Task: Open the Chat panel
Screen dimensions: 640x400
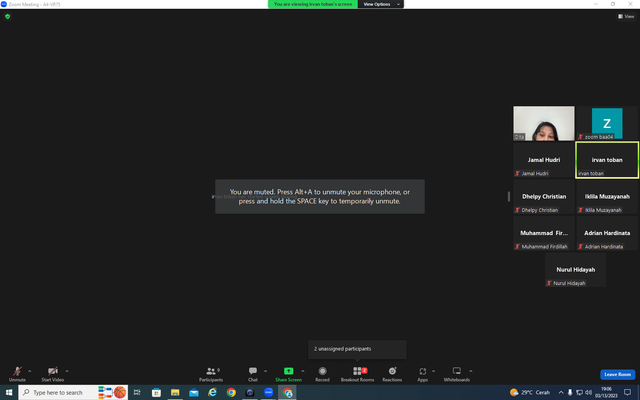Action: tap(253, 373)
